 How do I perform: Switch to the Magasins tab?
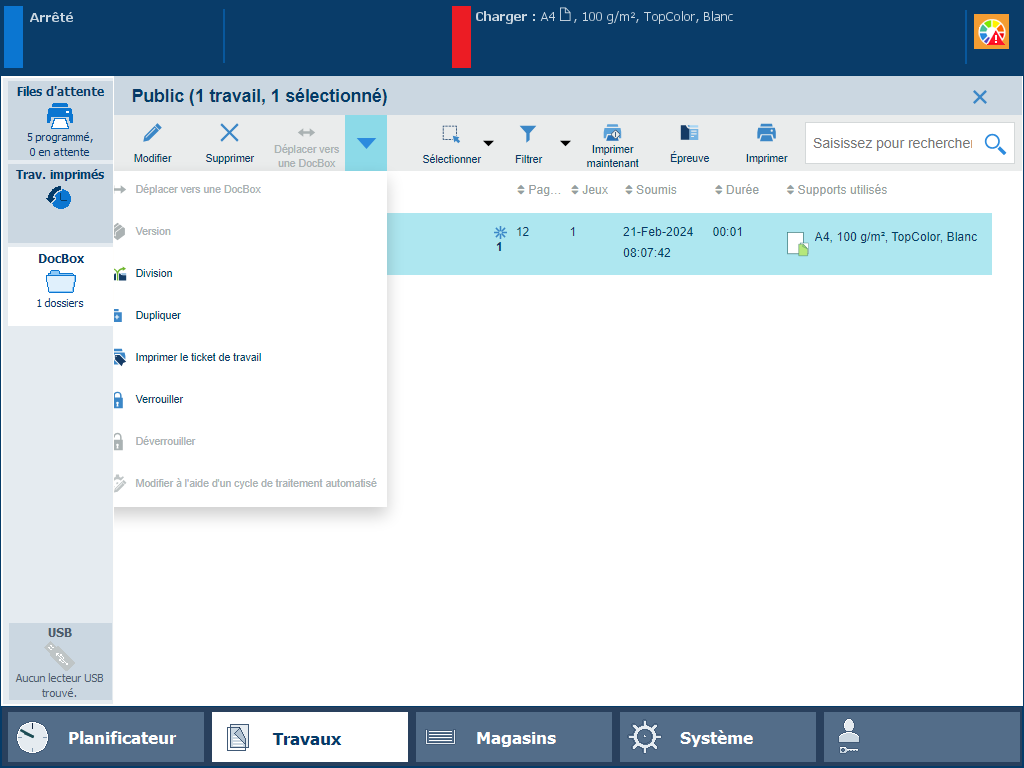[514, 738]
